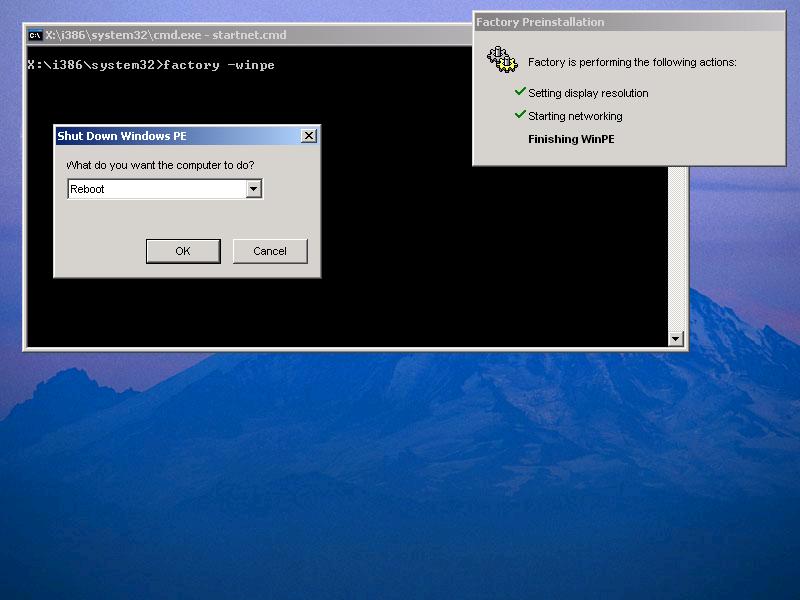Close the Shut Down Windows PE dialog
Screen dimensions: 800x600
point(309,136)
